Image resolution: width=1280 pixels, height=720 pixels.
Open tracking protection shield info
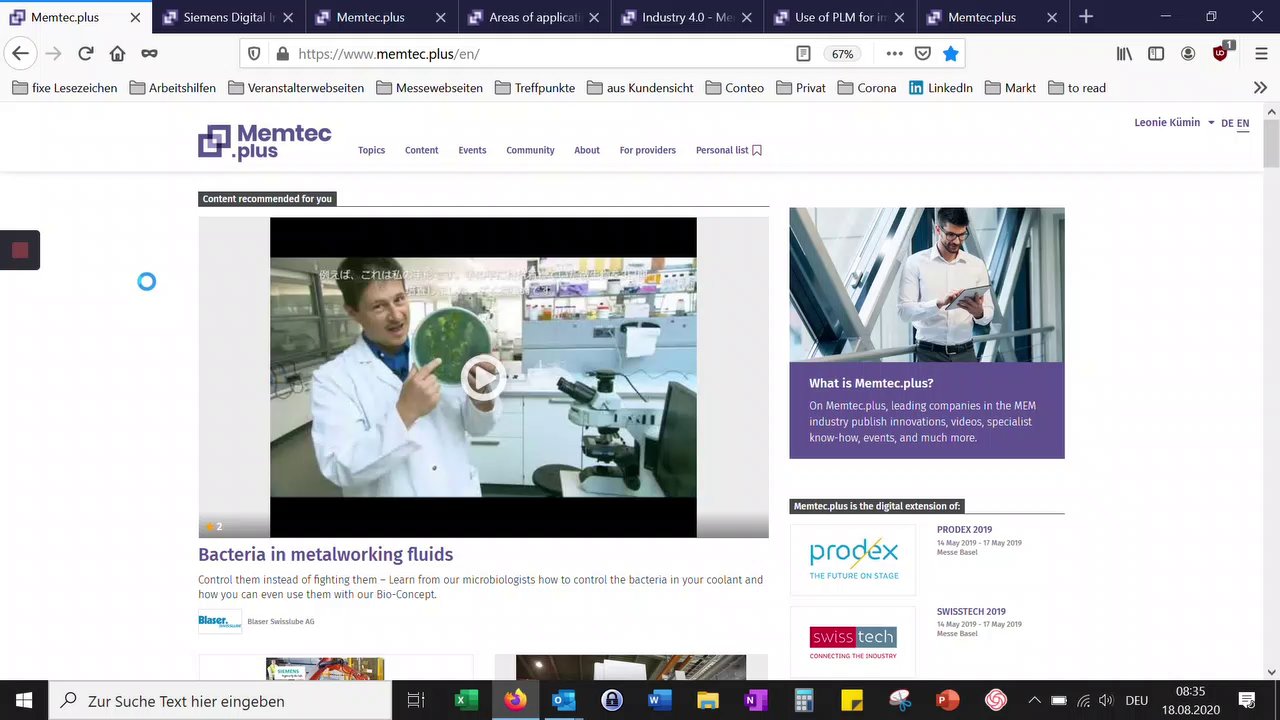click(254, 54)
